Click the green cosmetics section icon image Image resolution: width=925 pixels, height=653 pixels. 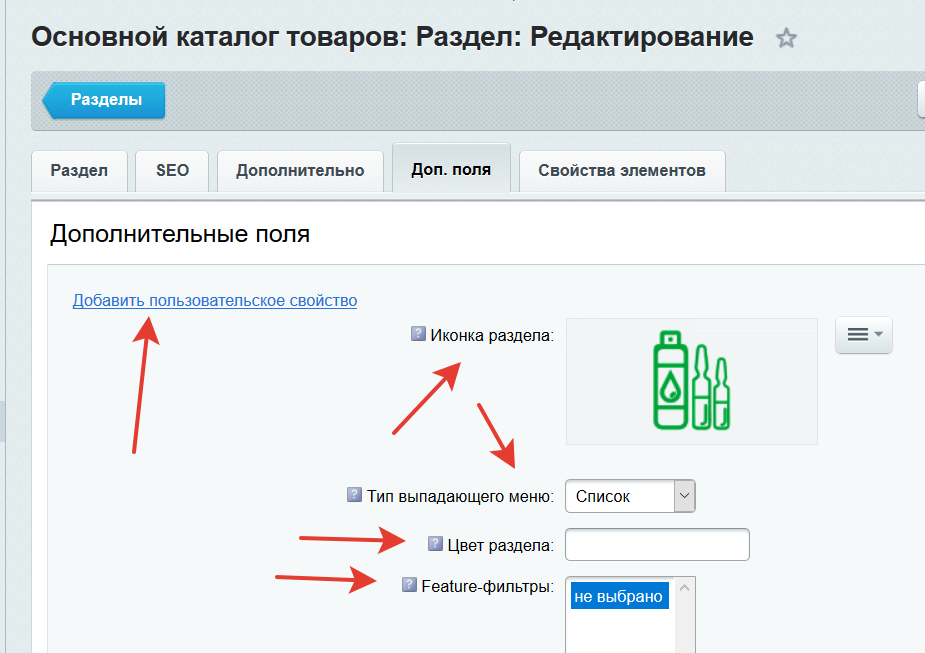[x=692, y=381]
